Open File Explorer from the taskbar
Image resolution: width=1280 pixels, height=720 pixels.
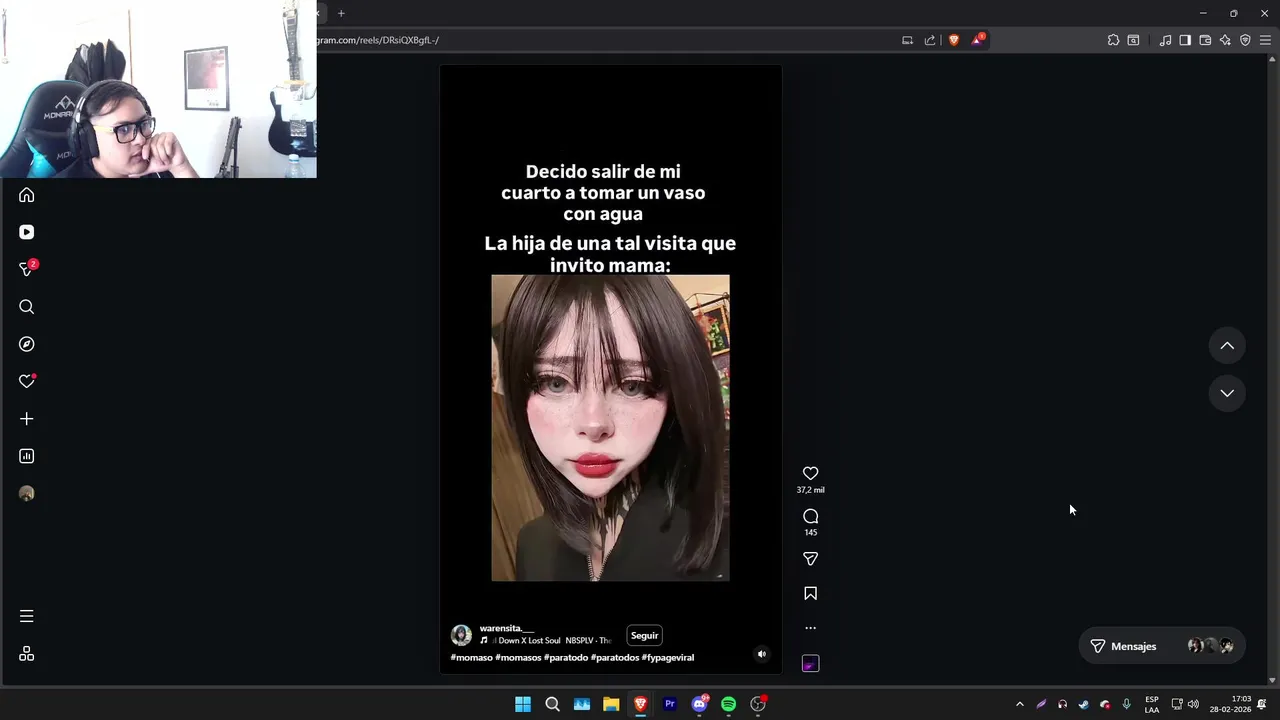tap(611, 704)
